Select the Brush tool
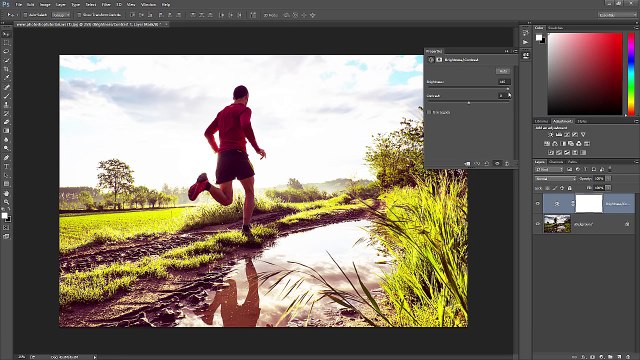The width and height of the screenshot is (640, 360). [6, 96]
